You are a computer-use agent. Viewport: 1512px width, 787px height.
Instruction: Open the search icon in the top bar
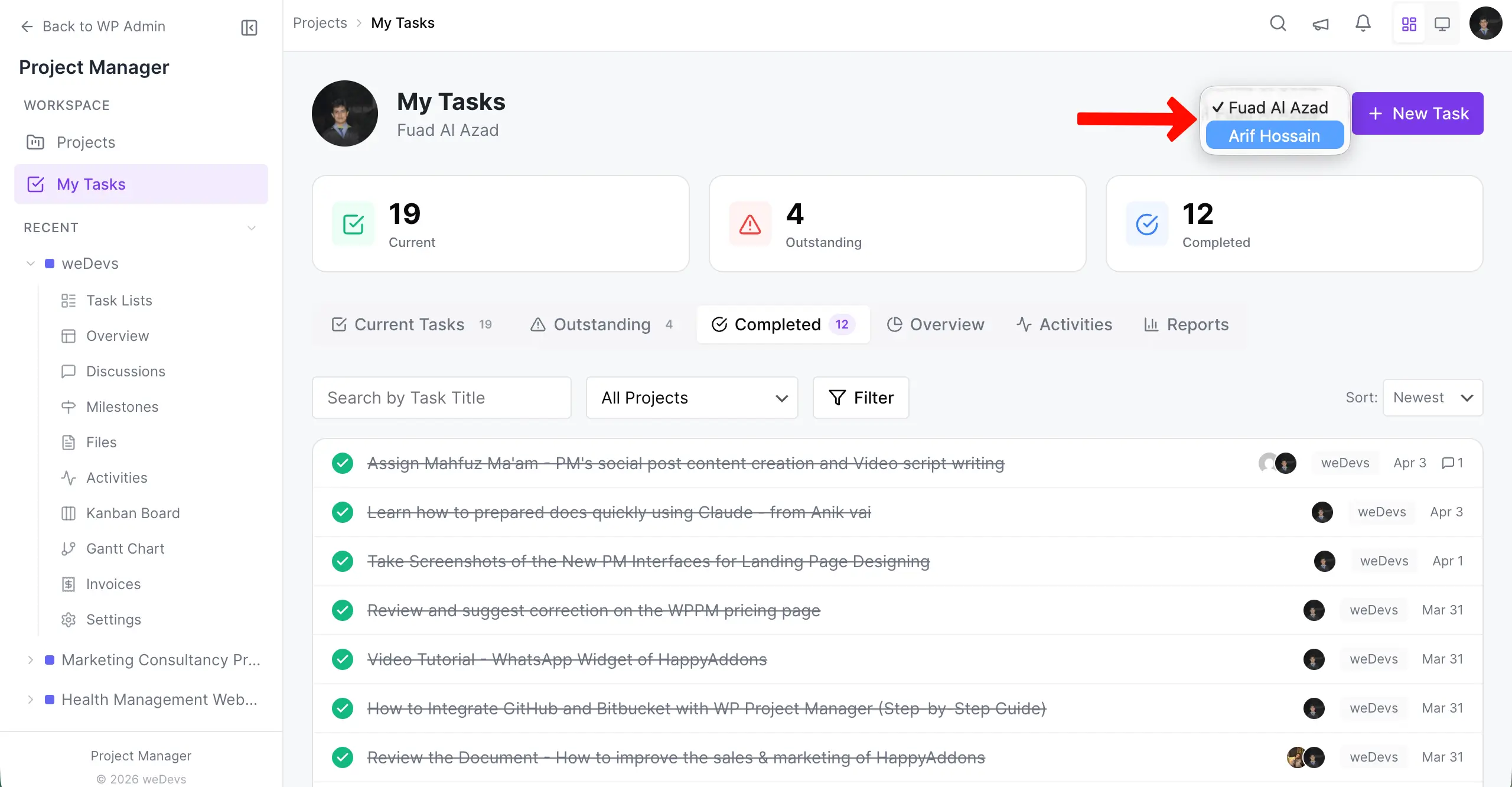tap(1278, 23)
